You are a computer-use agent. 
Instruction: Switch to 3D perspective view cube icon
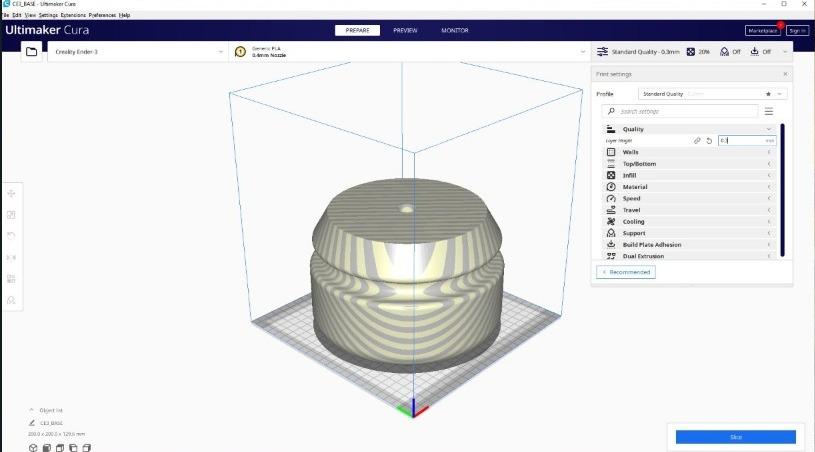pyautogui.click(x=33, y=448)
